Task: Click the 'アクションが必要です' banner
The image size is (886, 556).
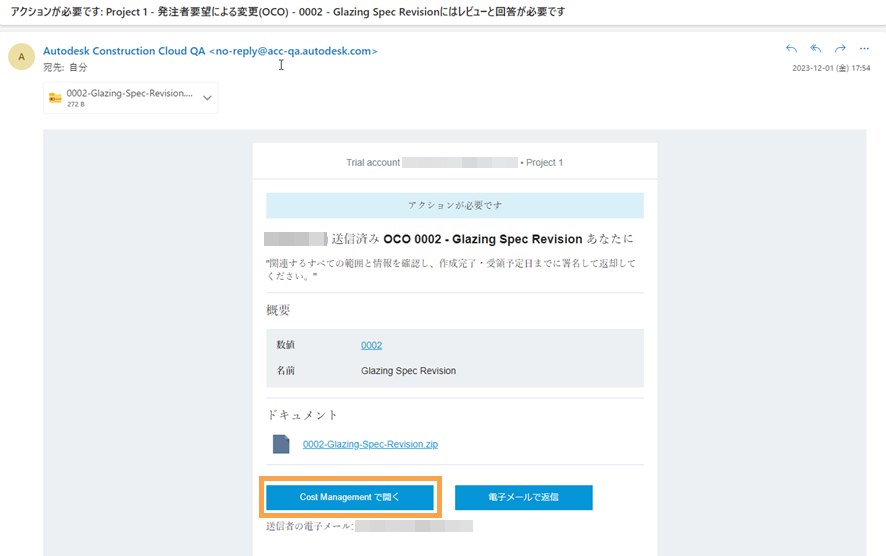Action: tap(455, 205)
